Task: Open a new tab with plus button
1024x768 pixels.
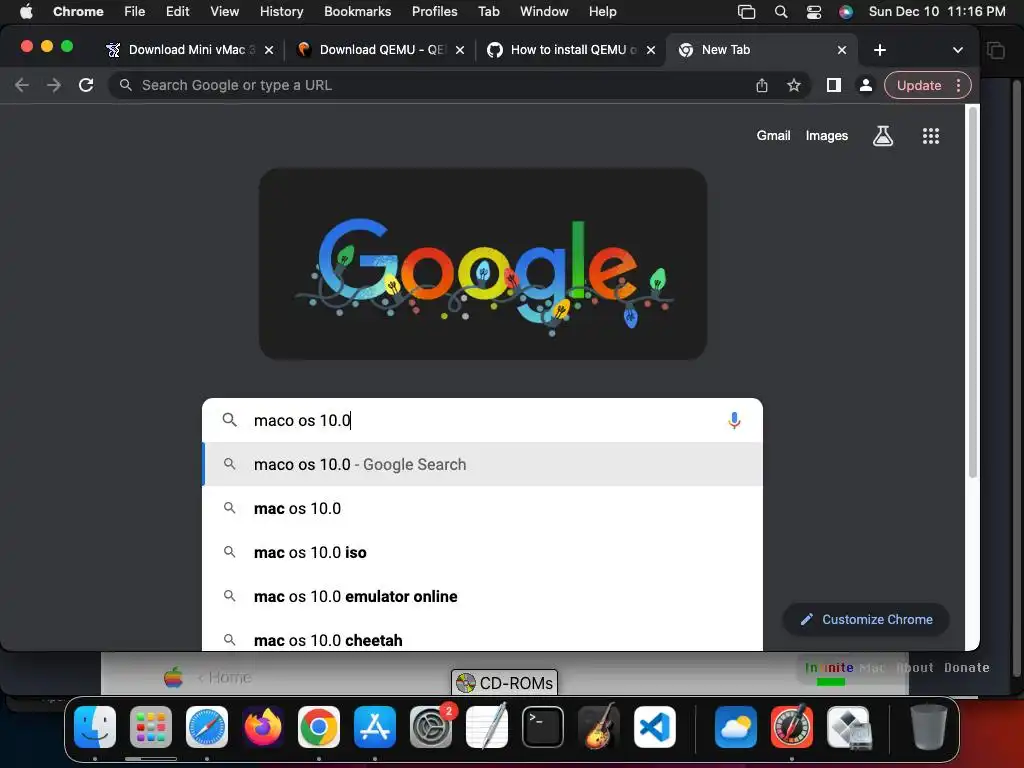Action: [x=880, y=50]
